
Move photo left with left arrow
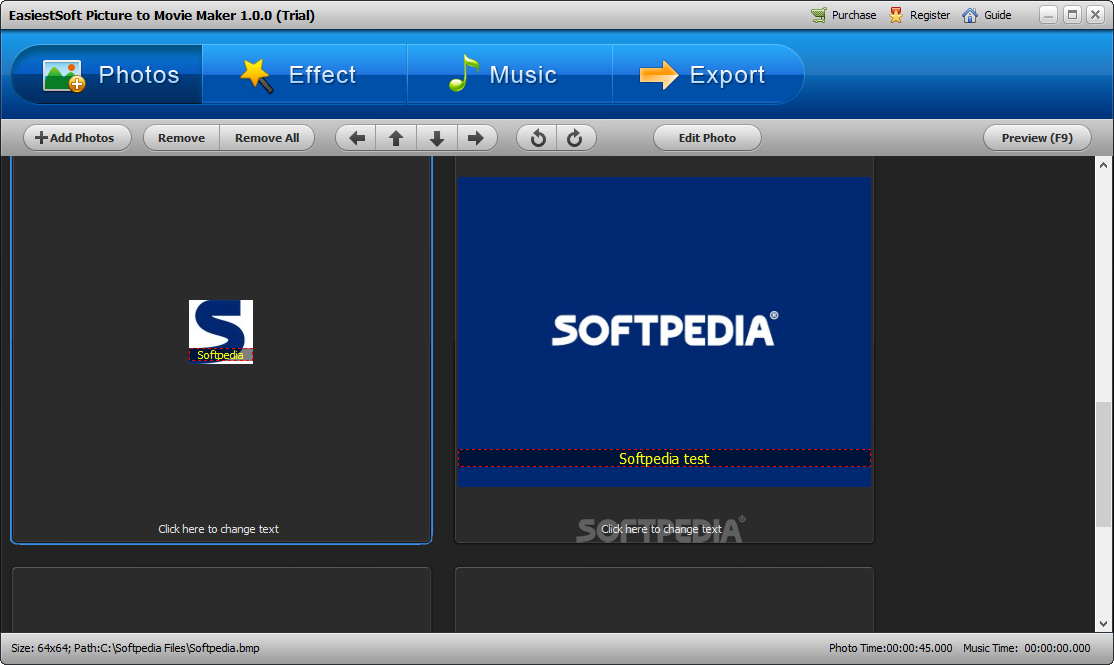pyautogui.click(x=357, y=138)
